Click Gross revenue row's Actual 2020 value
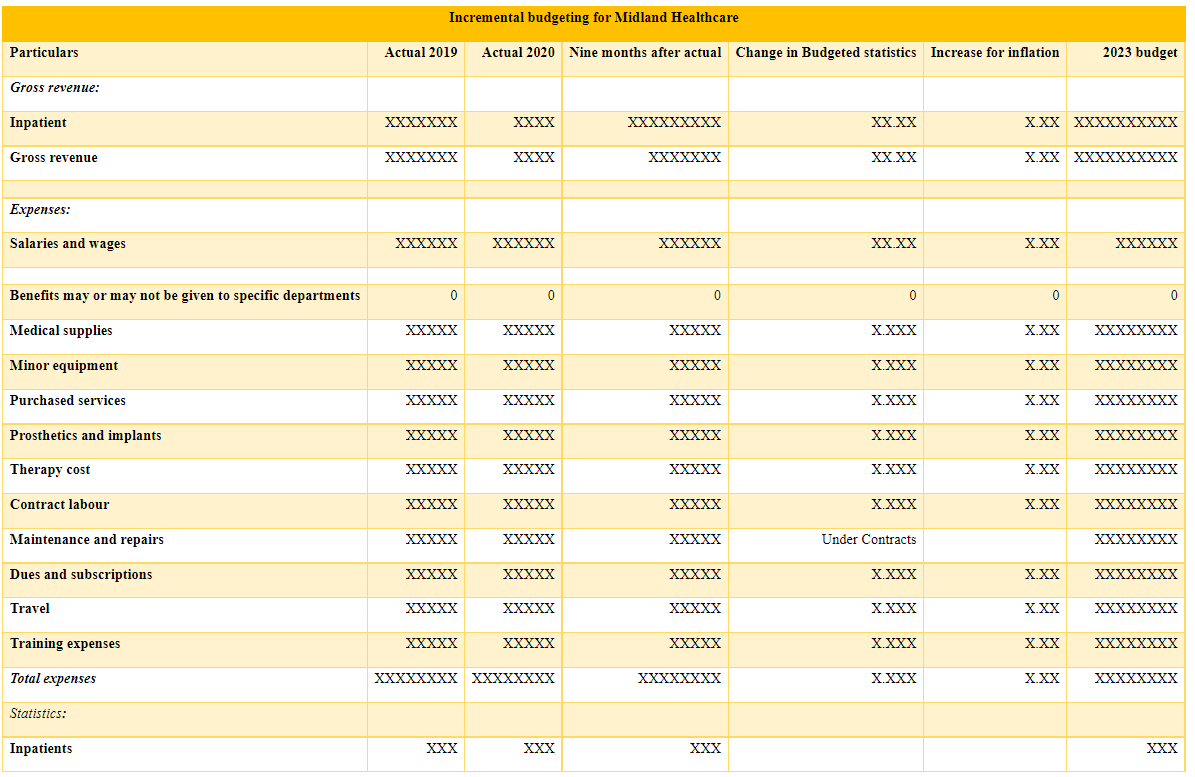The width and height of the screenshot is (1195, 777). click(x=534, y=158)
